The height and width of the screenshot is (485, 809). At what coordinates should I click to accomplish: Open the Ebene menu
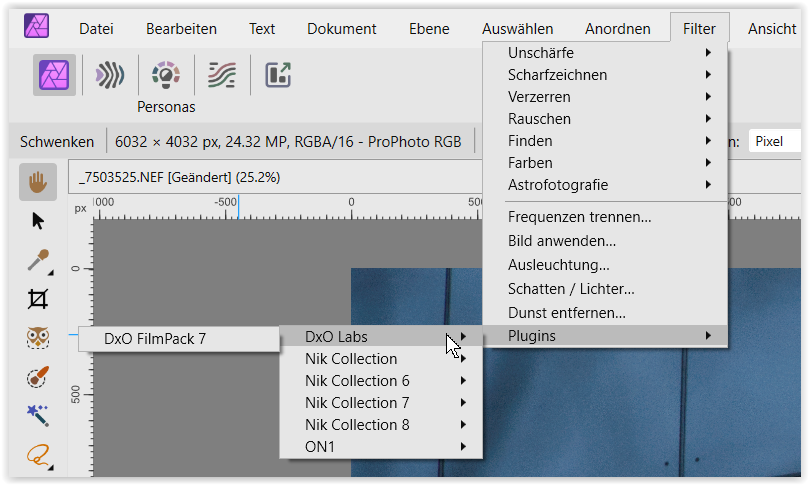coord(429,29)
